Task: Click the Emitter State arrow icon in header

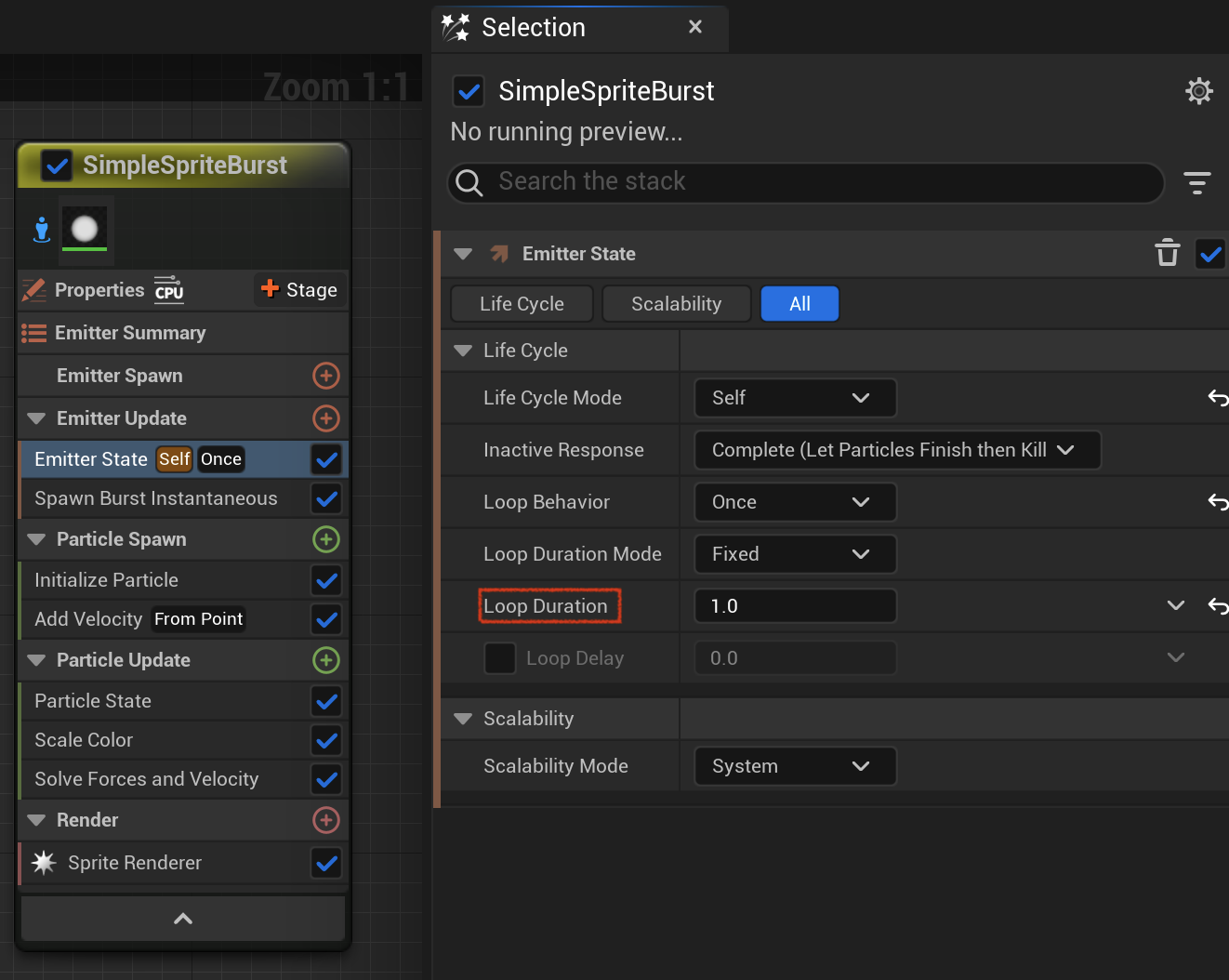Action: coord(499,254)
